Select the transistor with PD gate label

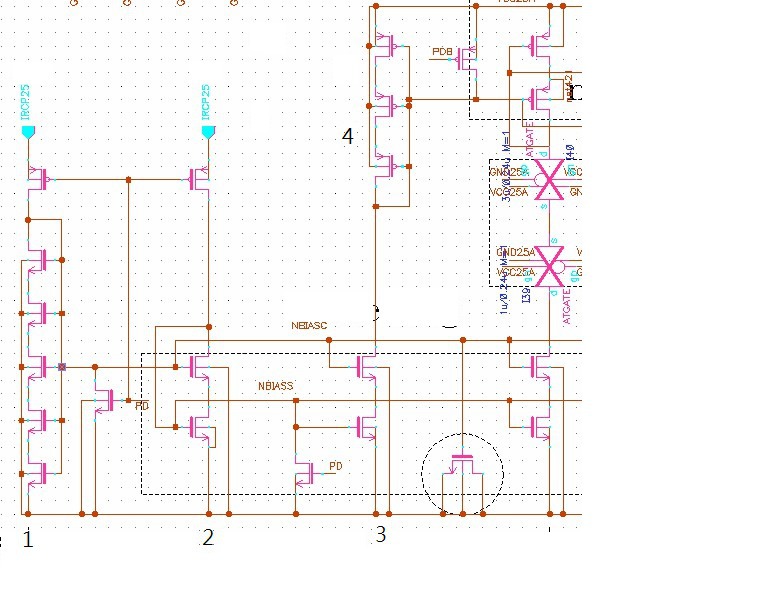(x=306, y=473)
